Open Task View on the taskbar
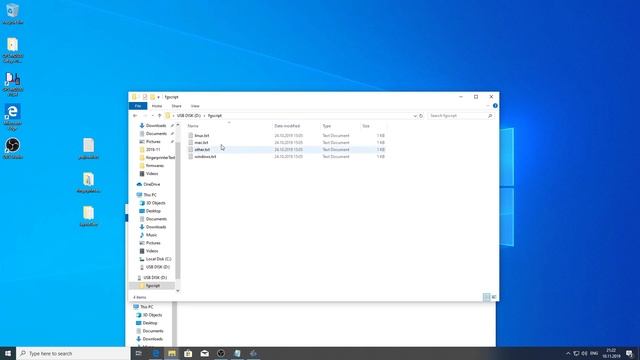Viewport: 640px width, 360px height. click(139, 353)
